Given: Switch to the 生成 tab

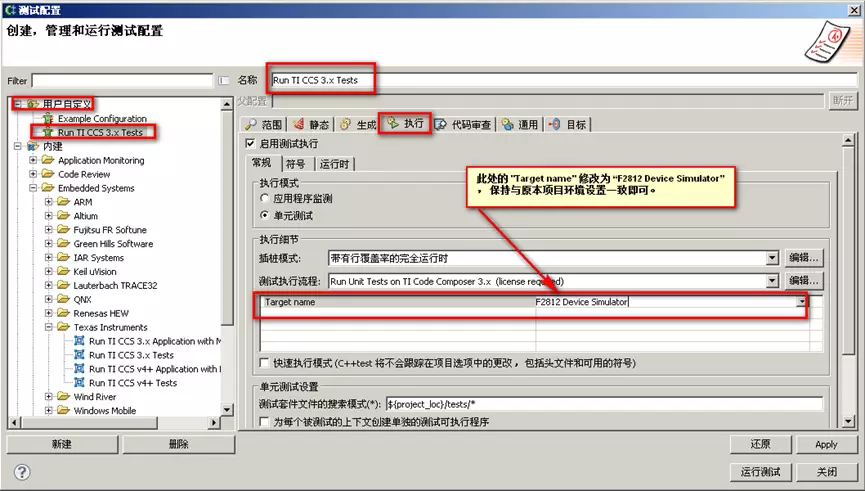Looking at the screenshot, I should 358,125.
